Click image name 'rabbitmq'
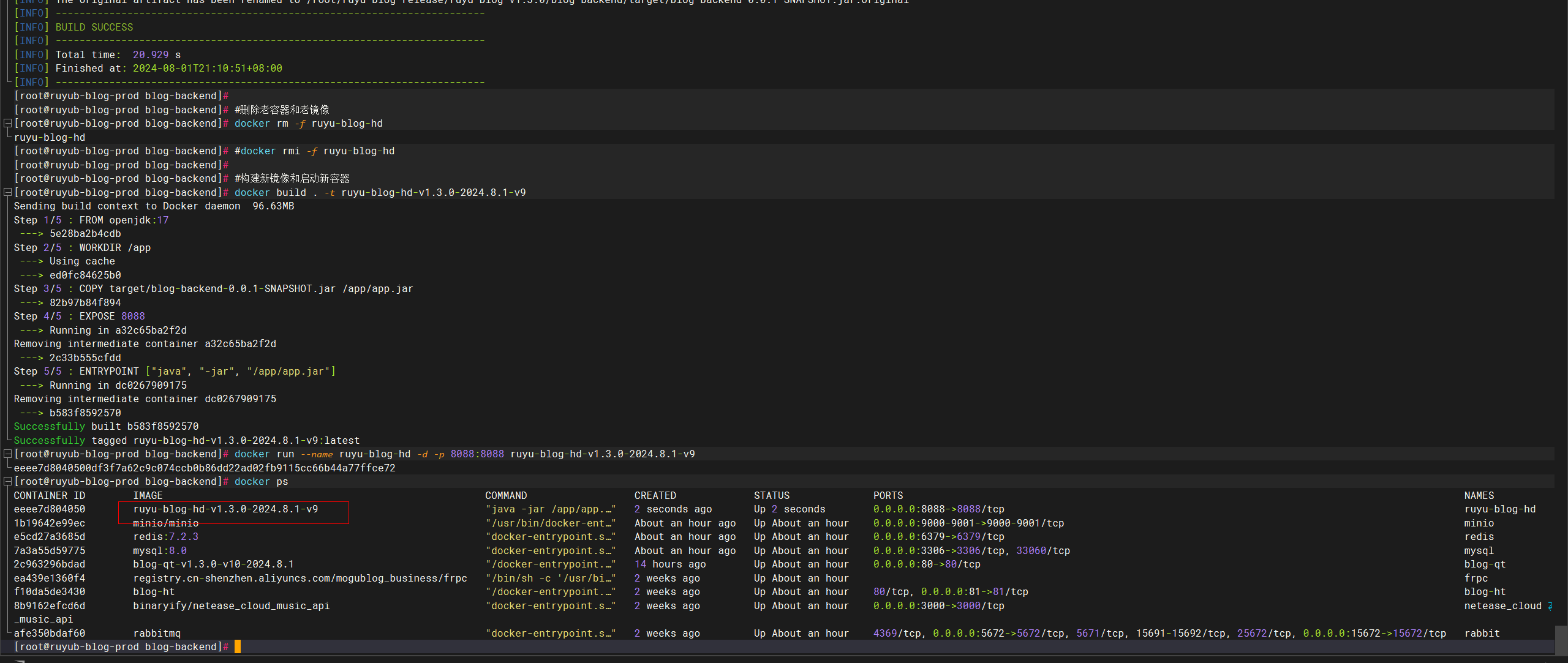Screen dimensions: 1568x663 click(x=157, y=633)
